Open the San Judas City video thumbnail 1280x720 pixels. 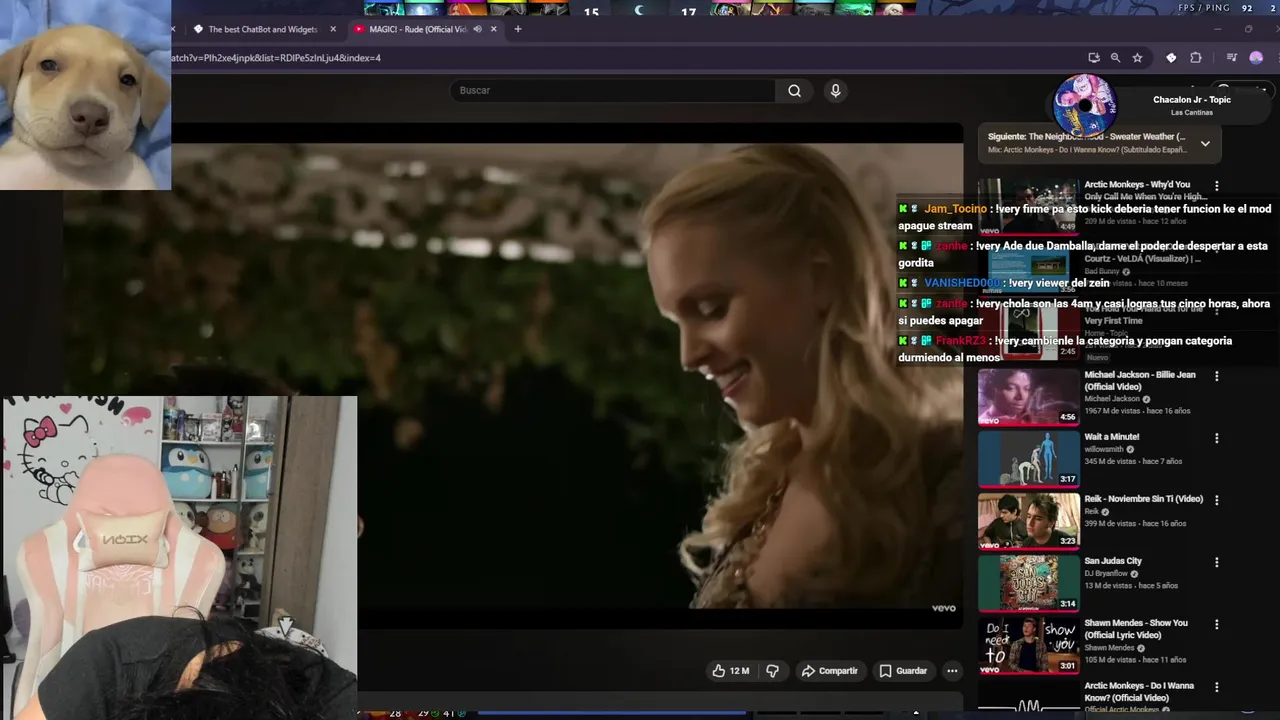click(1029, 583)
